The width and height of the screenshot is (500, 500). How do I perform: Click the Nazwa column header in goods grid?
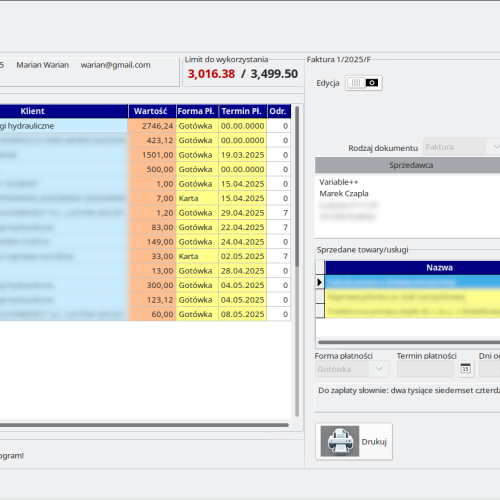tap(439, 268)
